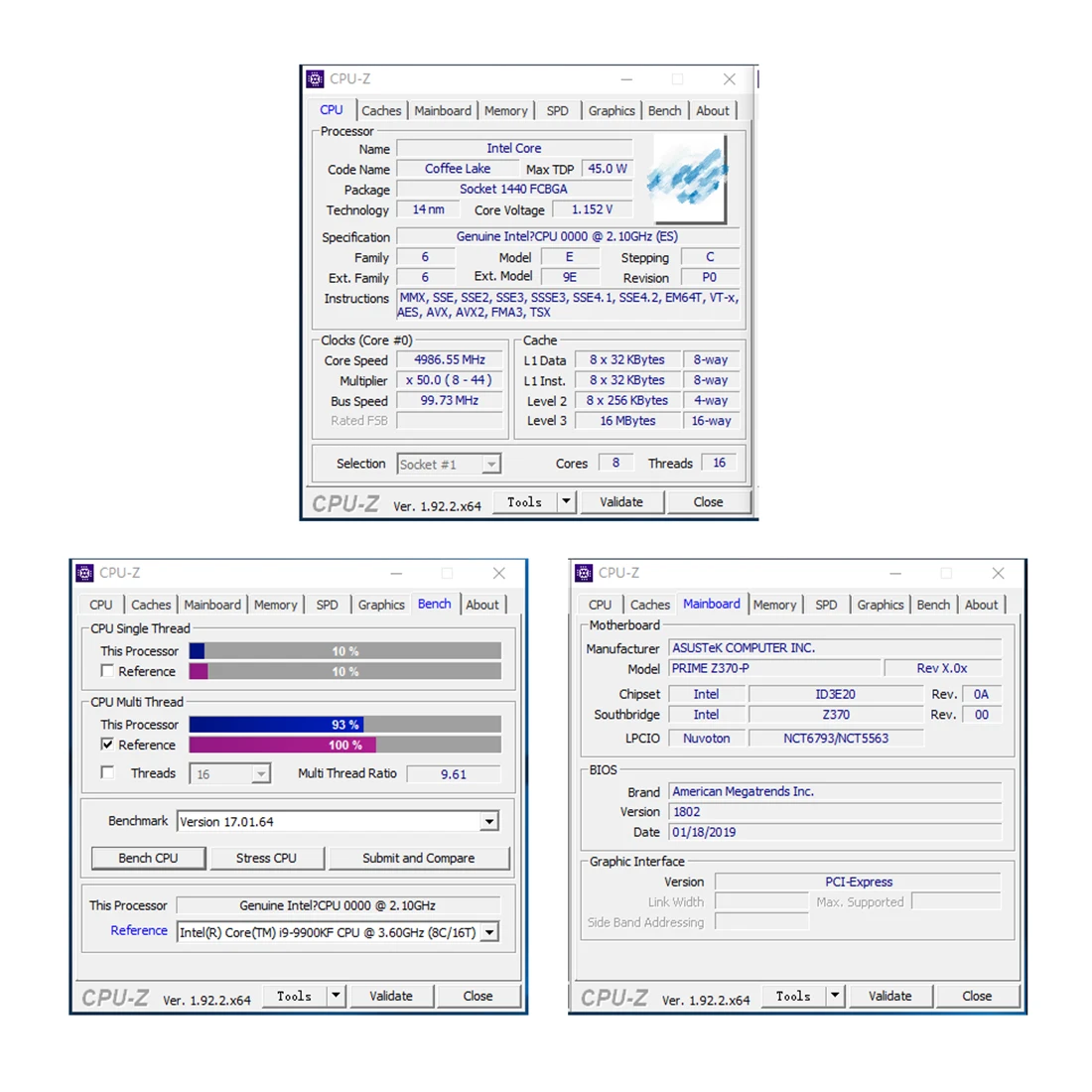The image size is (1092, 1092).
Task: Click Close button in Bench window
Action: (478, 995)
